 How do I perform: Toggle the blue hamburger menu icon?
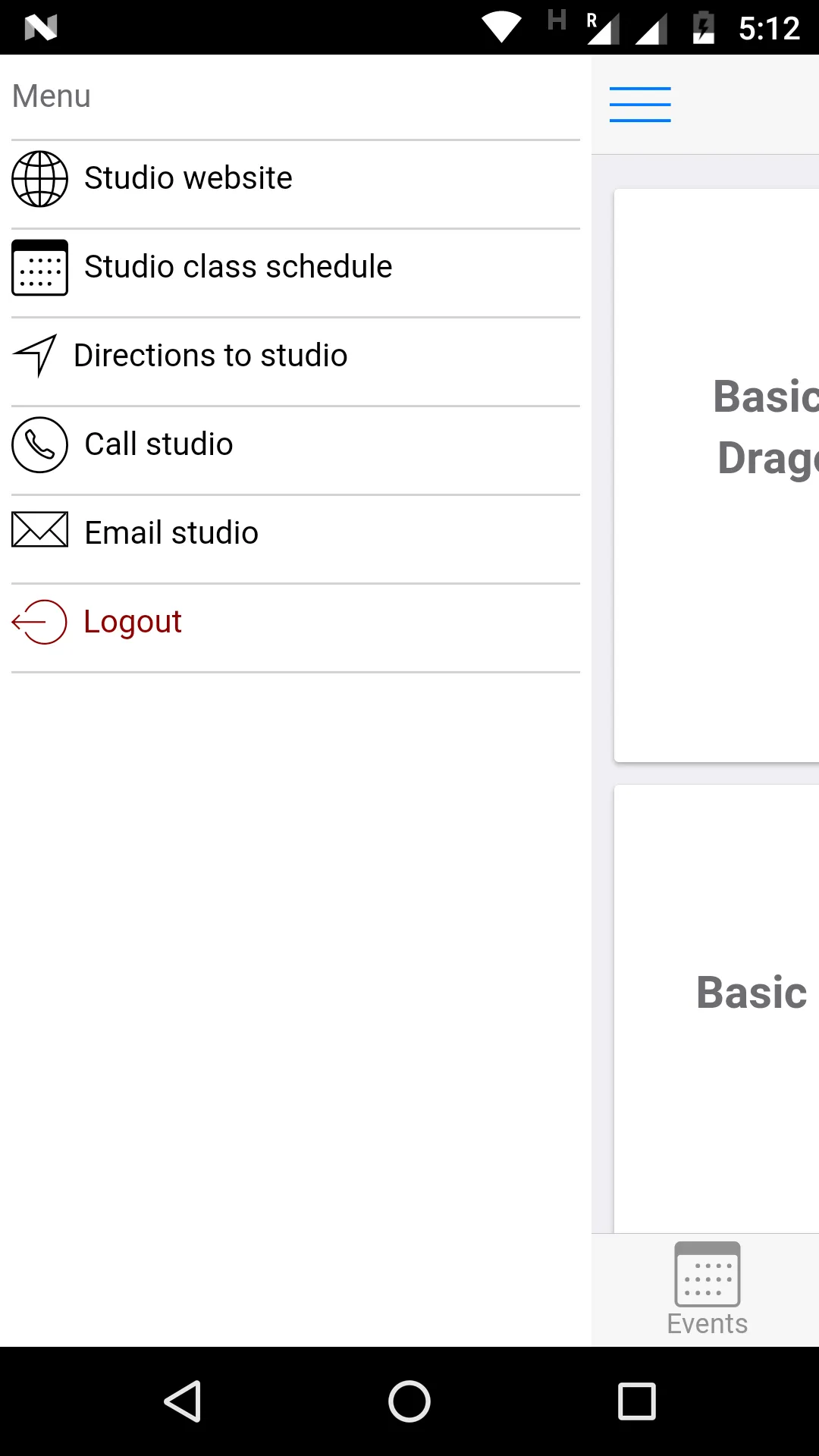(640, 105)
